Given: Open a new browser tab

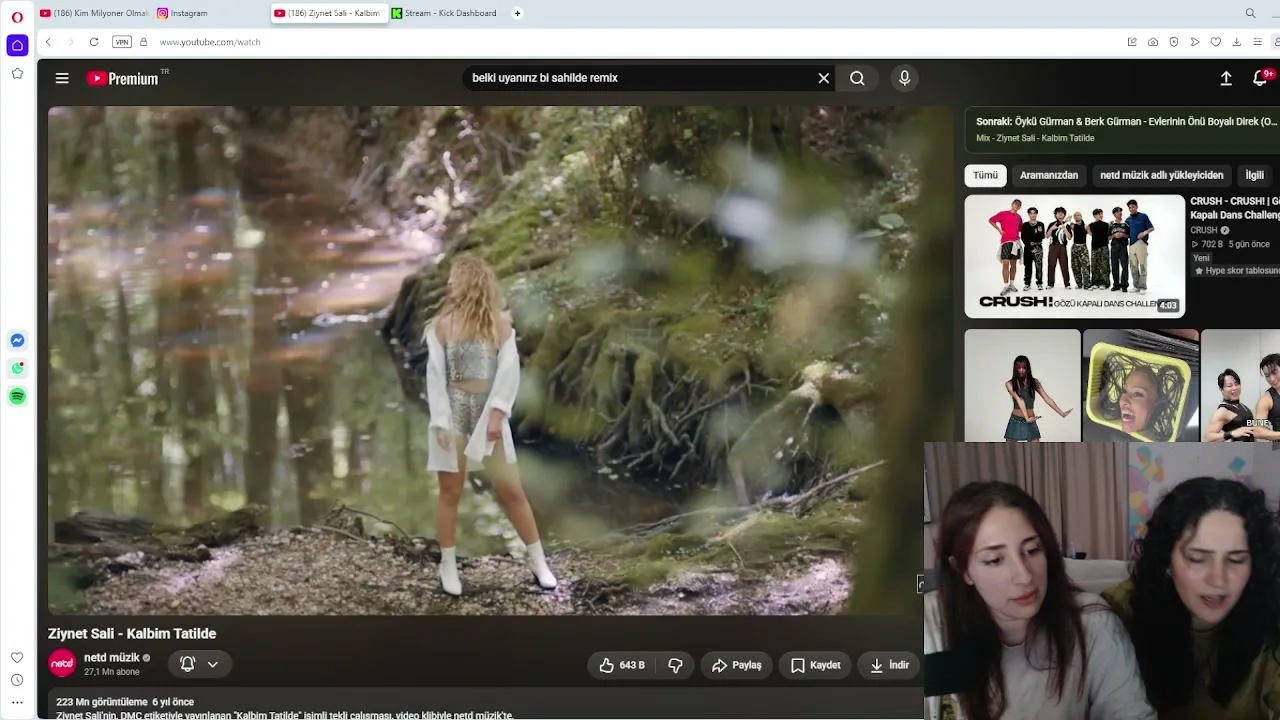Looking at the screenshot, I should [517, 13].
